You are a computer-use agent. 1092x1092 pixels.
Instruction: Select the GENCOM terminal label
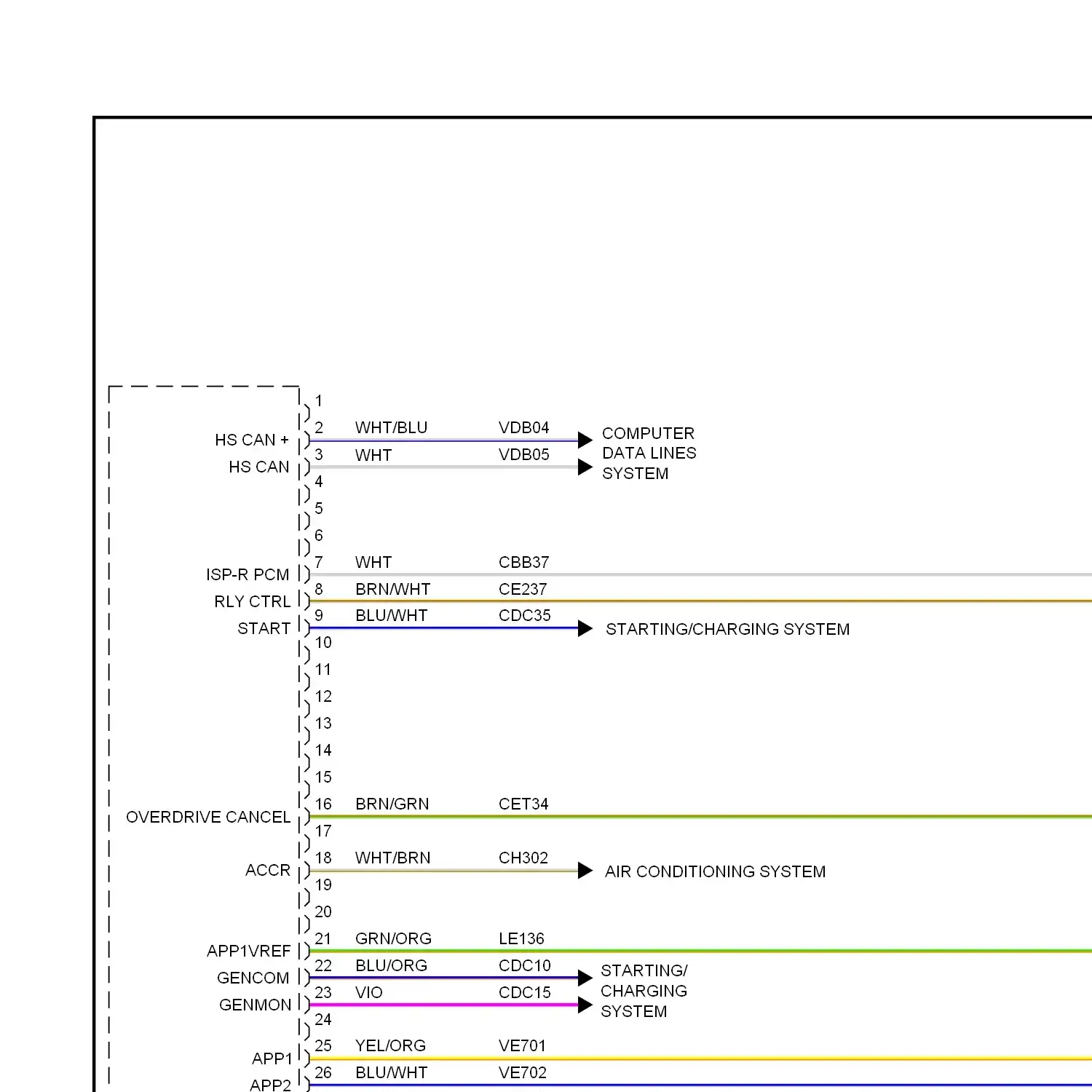(253, 978)
